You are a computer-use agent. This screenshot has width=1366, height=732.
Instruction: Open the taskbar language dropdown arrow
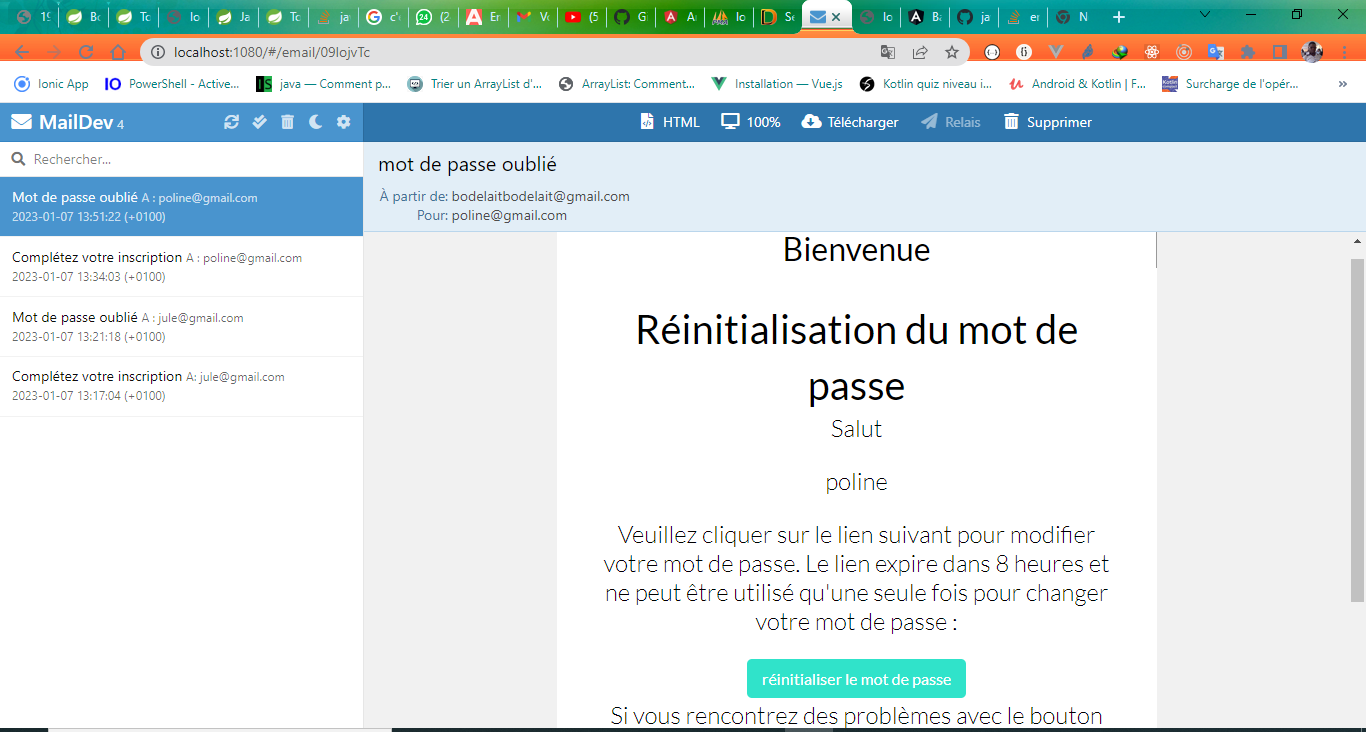(x=1203, y=15)
